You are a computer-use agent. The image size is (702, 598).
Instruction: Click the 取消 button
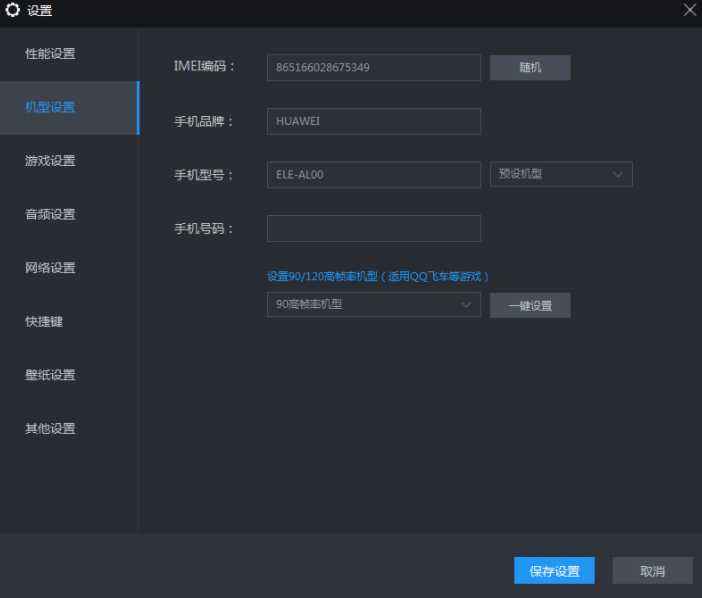pos(652,571)
